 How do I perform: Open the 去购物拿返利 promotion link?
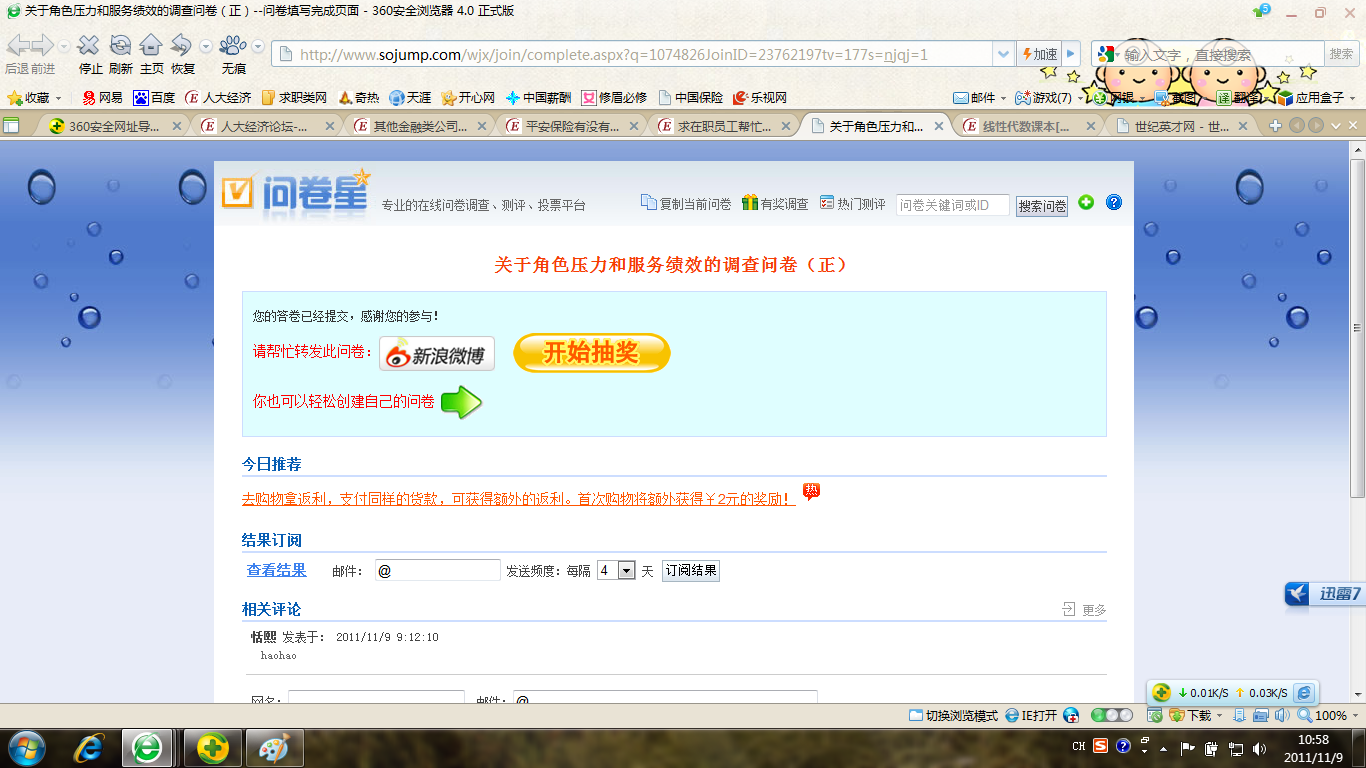click(x=519, y=498)
